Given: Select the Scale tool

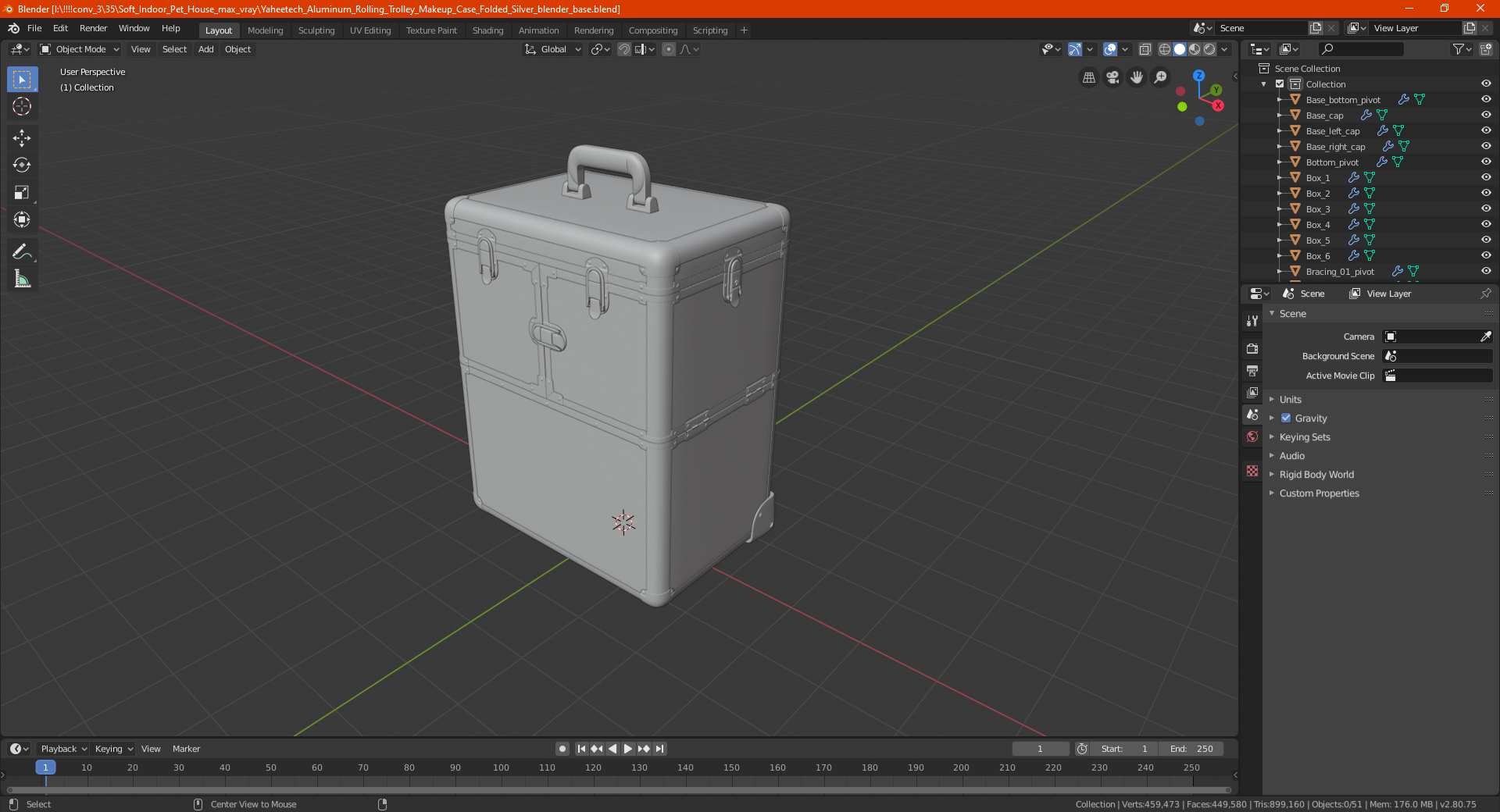Looking at the screenshot, I should tap(22, 192).
